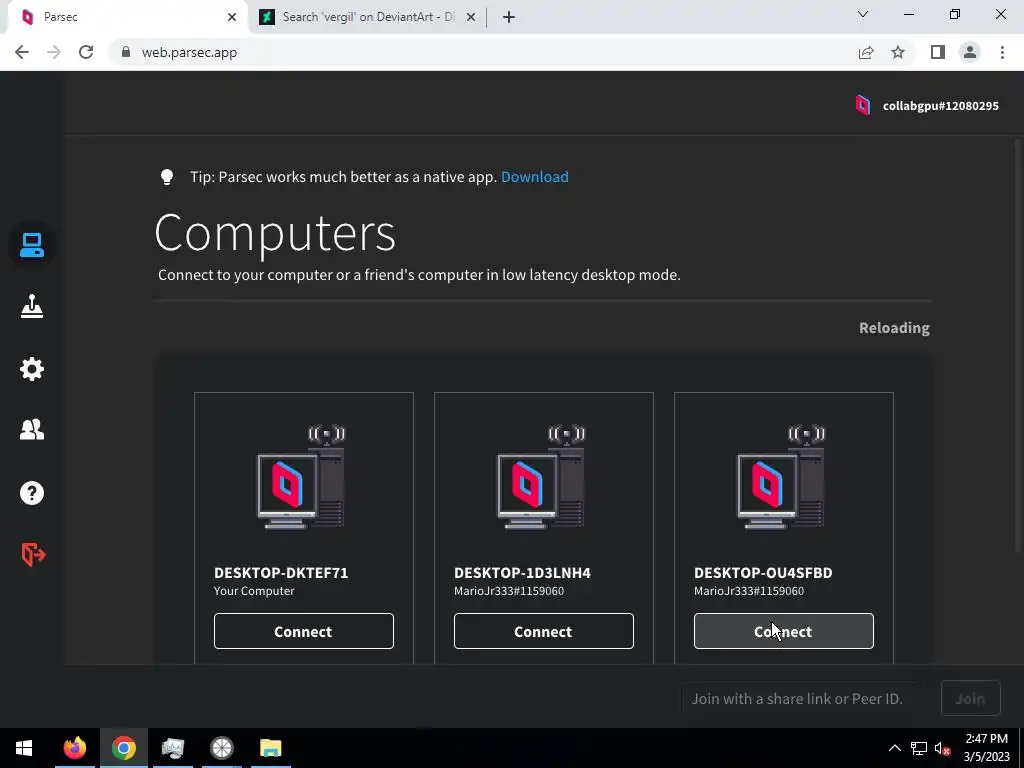Open the round wheel app taskbar icon
This screenshot has width=1024, height=768.
pyautogui.click(x=221, y=748)
